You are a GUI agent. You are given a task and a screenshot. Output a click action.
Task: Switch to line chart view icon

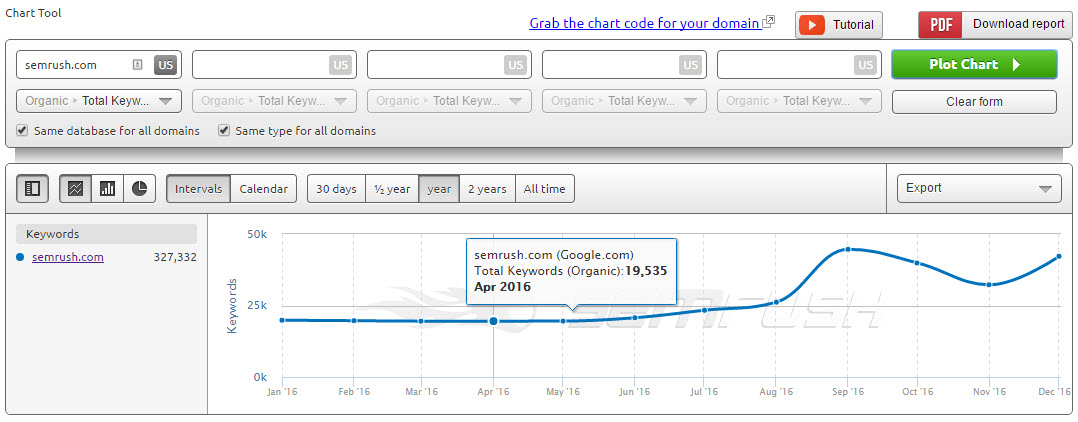point(76,188)
